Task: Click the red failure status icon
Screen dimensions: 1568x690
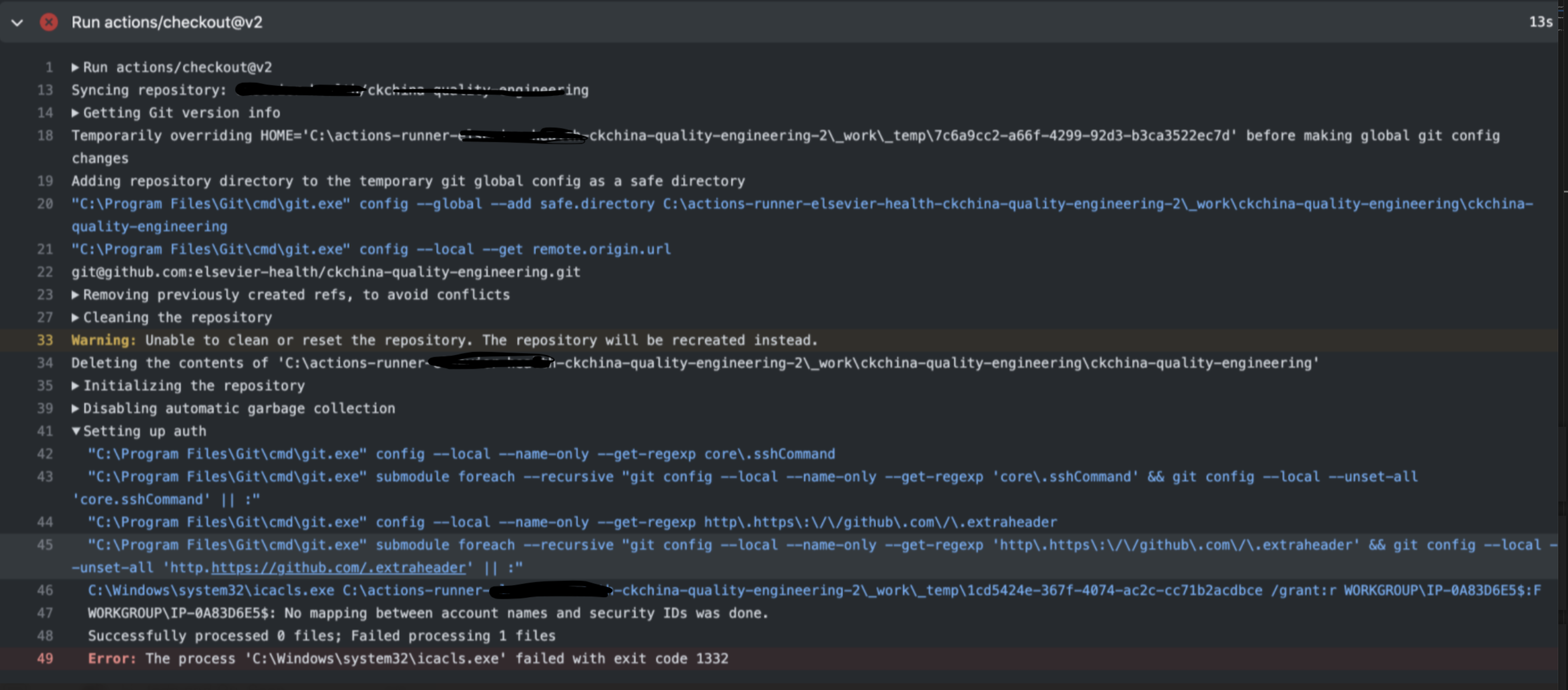Action: click(49, 22)
